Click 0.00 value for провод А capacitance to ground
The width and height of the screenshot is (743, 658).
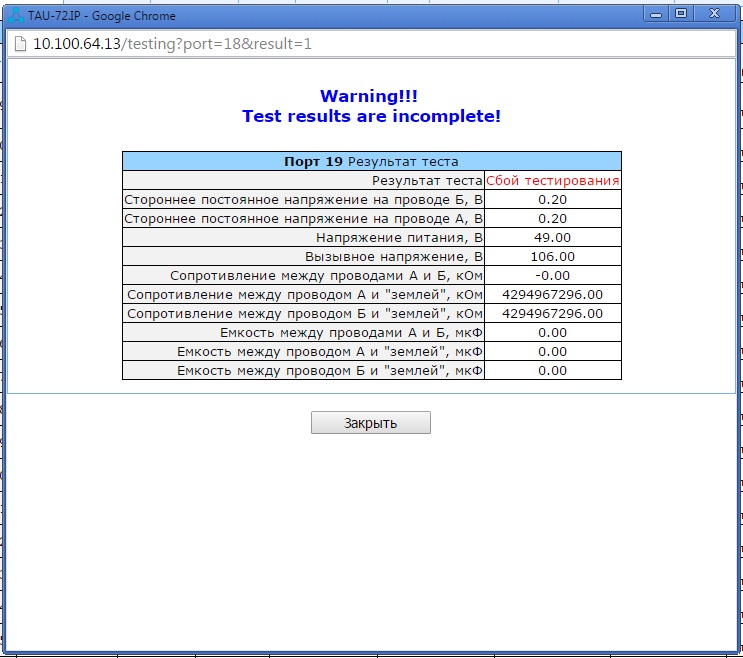pos(553,351)
